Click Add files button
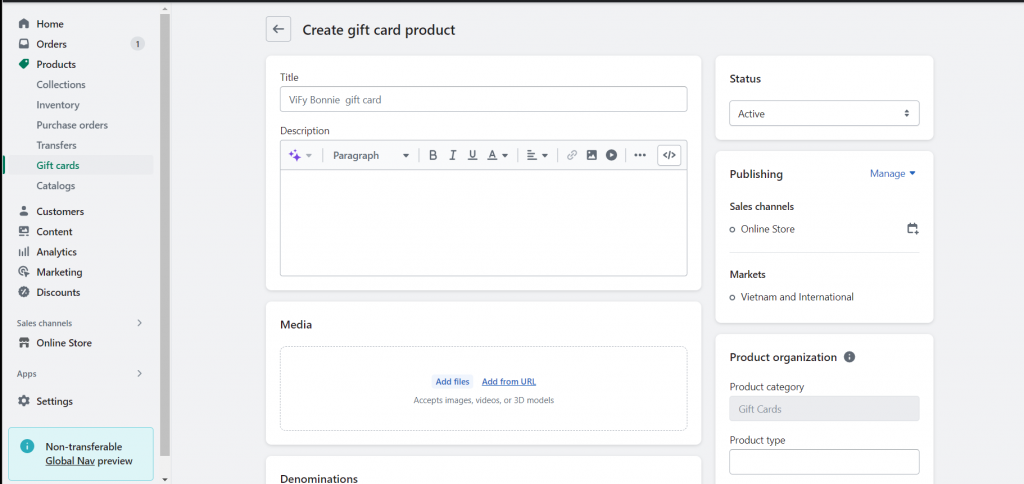Screen dimensions: 1024x484 pyautogui.click(x=452, y=381)
